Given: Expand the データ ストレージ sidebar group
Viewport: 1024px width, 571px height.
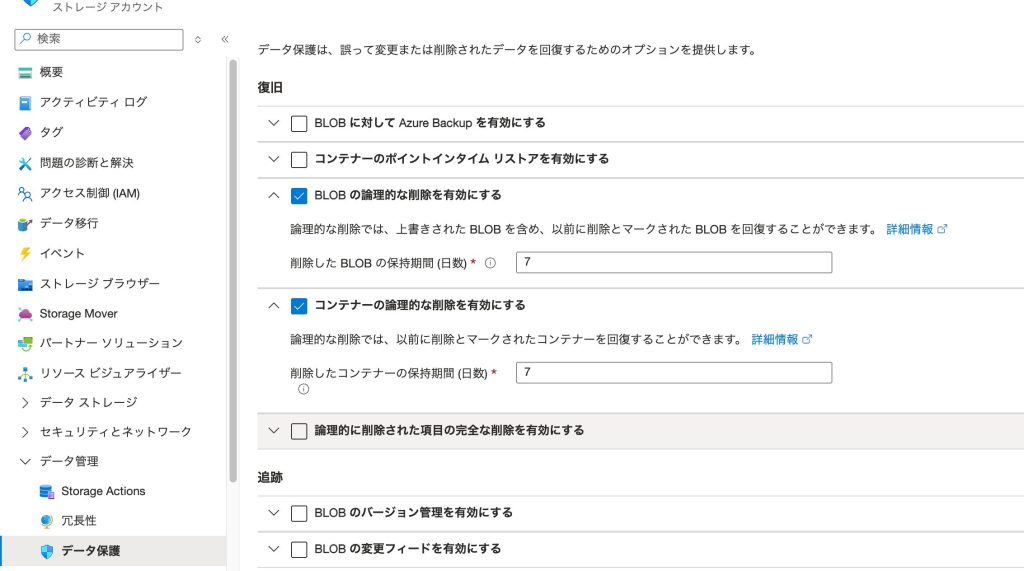Looking at the screenshot, I should [25, 402].
